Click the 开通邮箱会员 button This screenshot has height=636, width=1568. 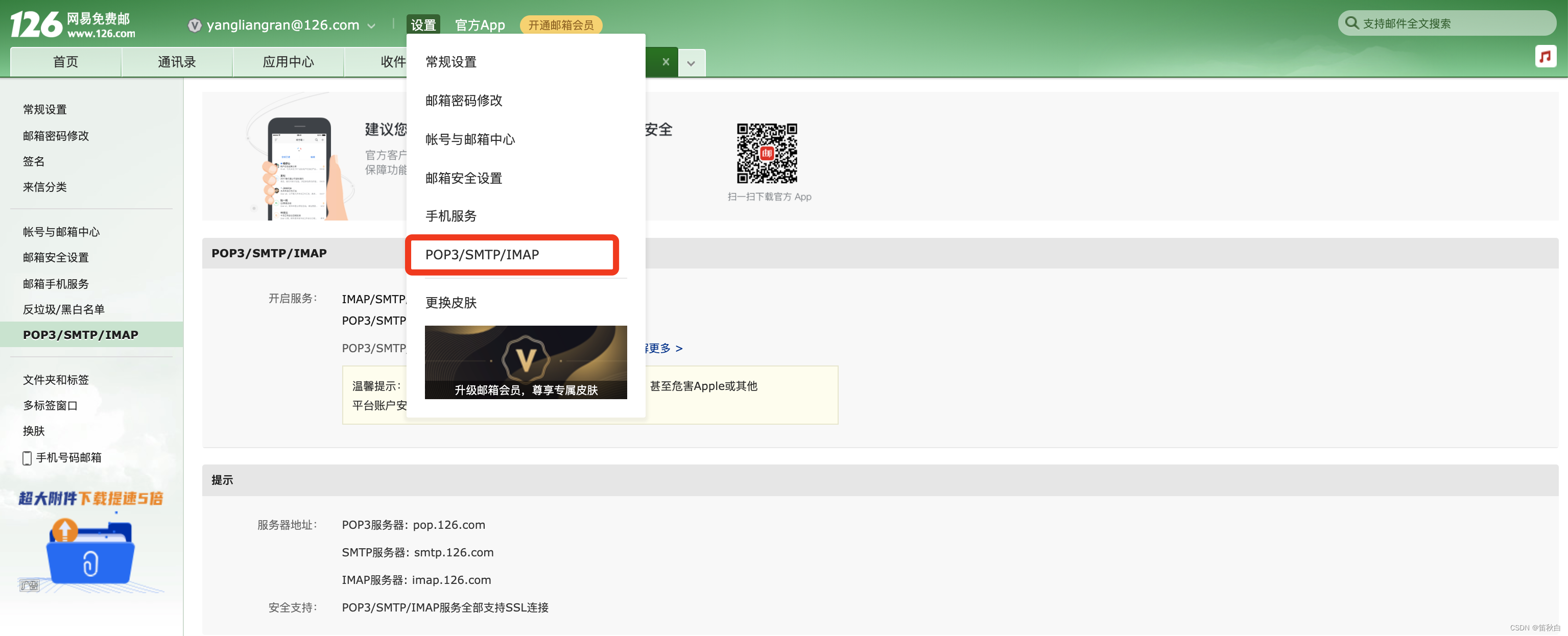(x=560, y=25)
